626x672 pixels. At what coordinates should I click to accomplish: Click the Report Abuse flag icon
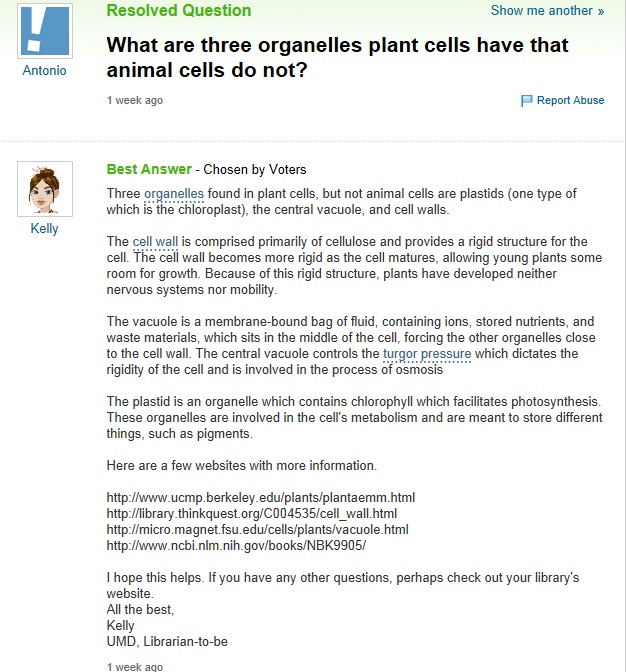pyautogui.click(x=526, y=101)
